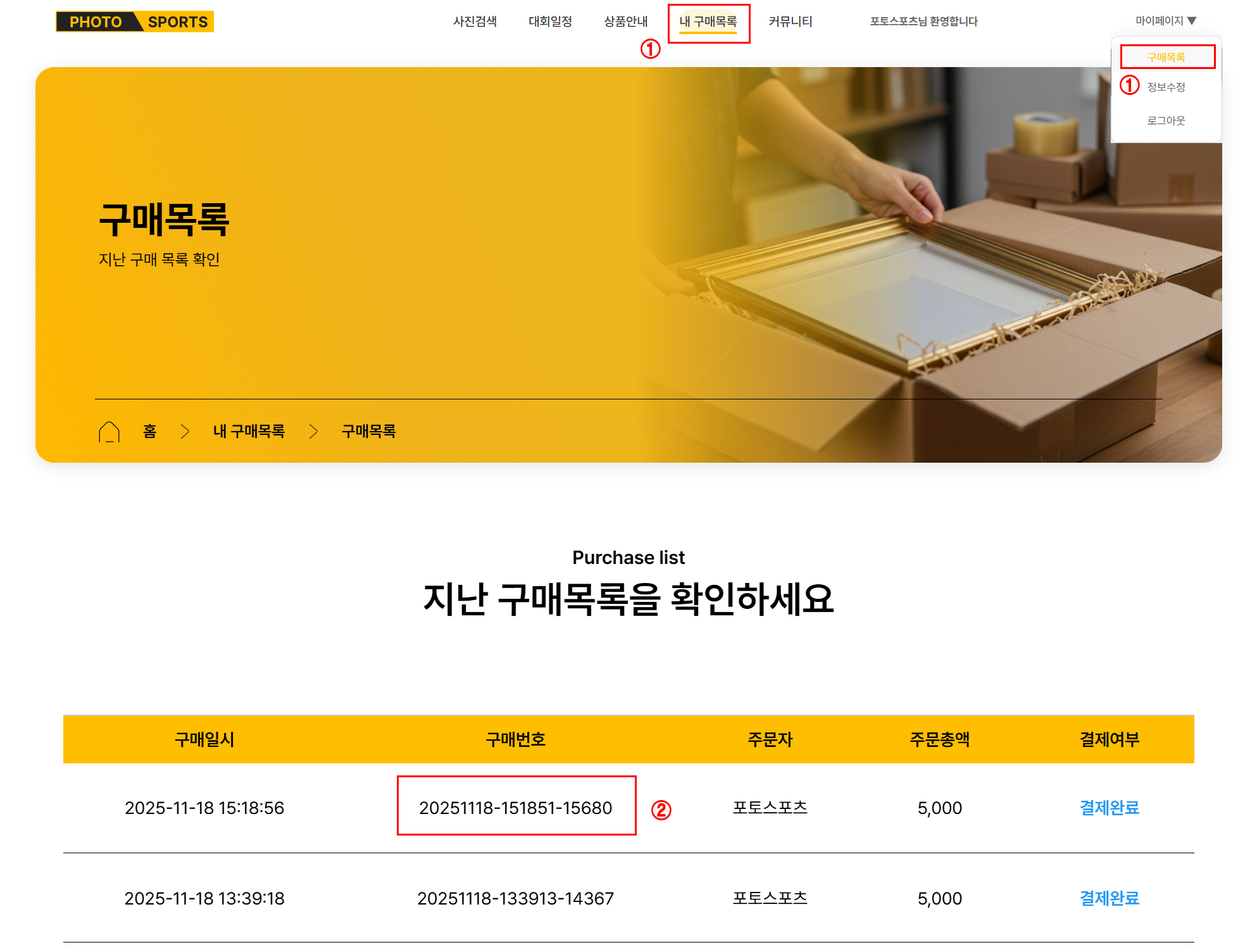
Task: Click the 구매일시 column header
Action: point(204,739)
